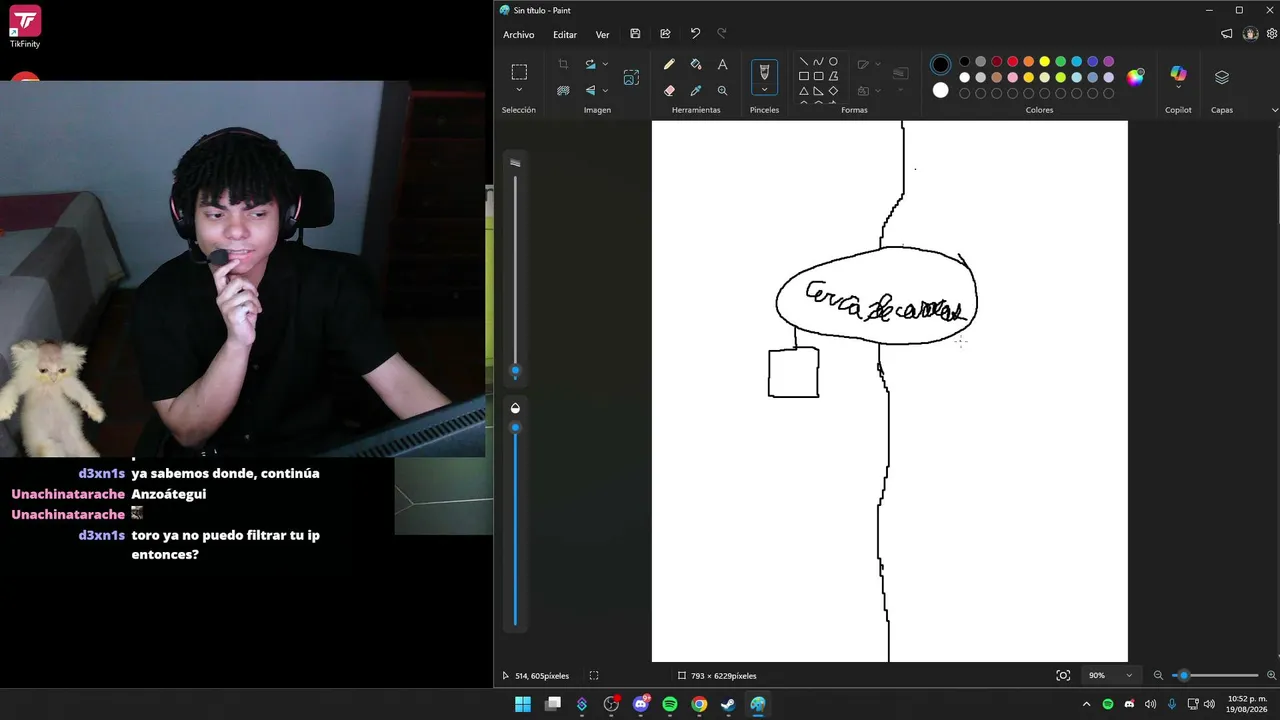Open the account profile picture
The height and width of the screenshot is (720, 1280).
(1250, 34)
